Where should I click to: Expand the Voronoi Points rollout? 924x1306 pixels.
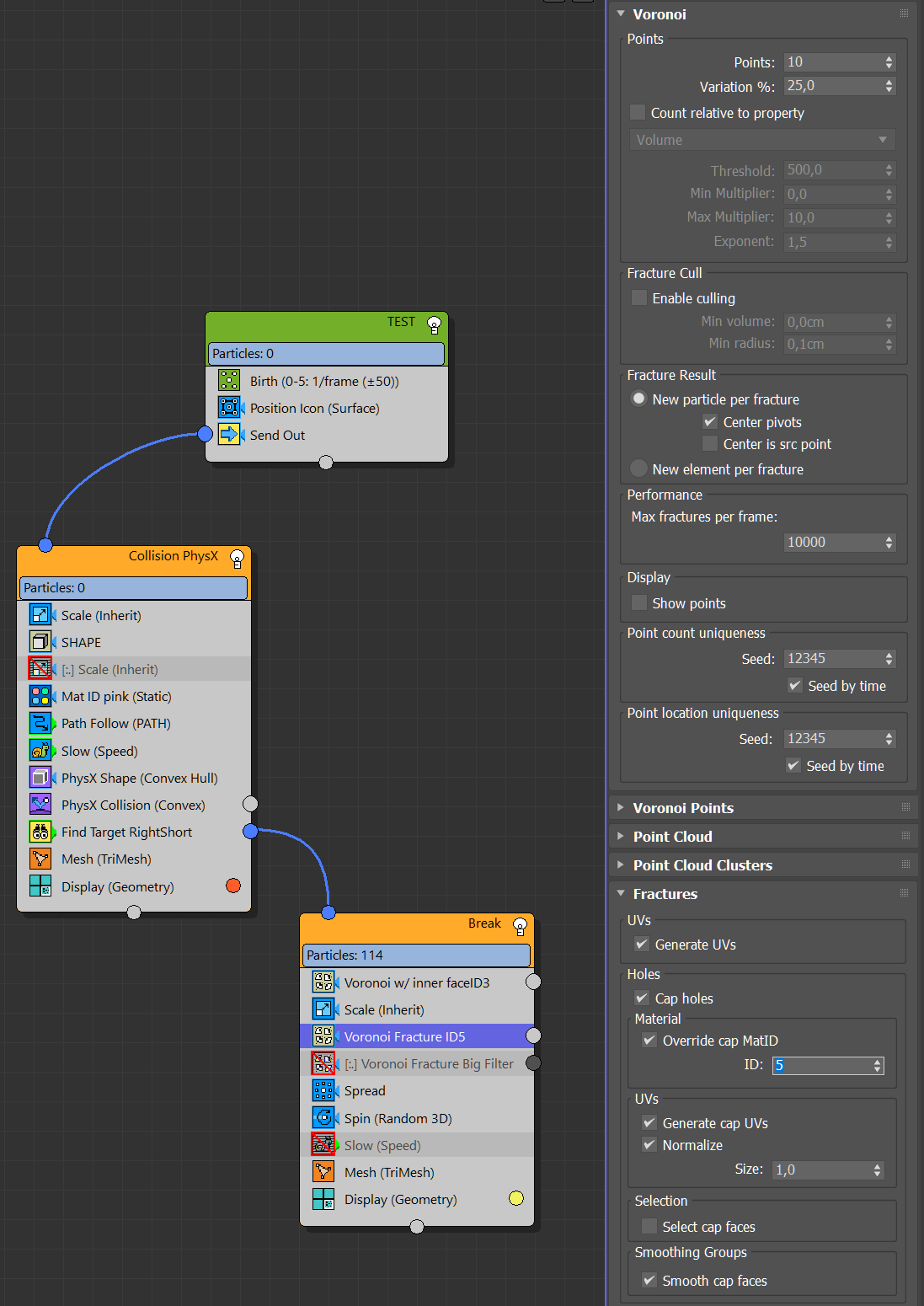pyautogui.click(x=682, y=808)
